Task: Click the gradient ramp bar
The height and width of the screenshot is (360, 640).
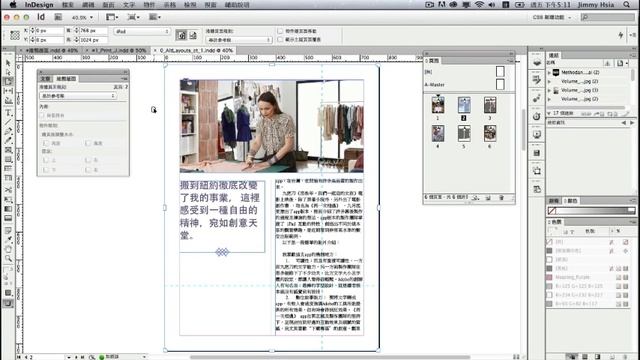Action: tap(591, 211)
